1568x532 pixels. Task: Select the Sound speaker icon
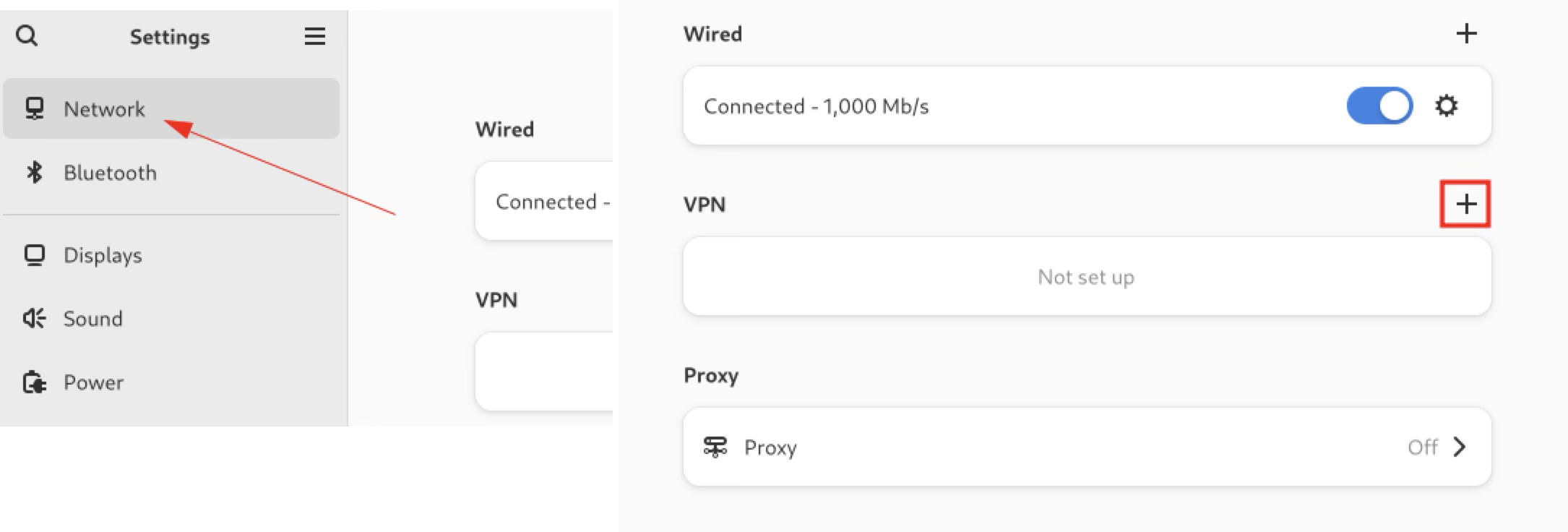pos(34,318)
